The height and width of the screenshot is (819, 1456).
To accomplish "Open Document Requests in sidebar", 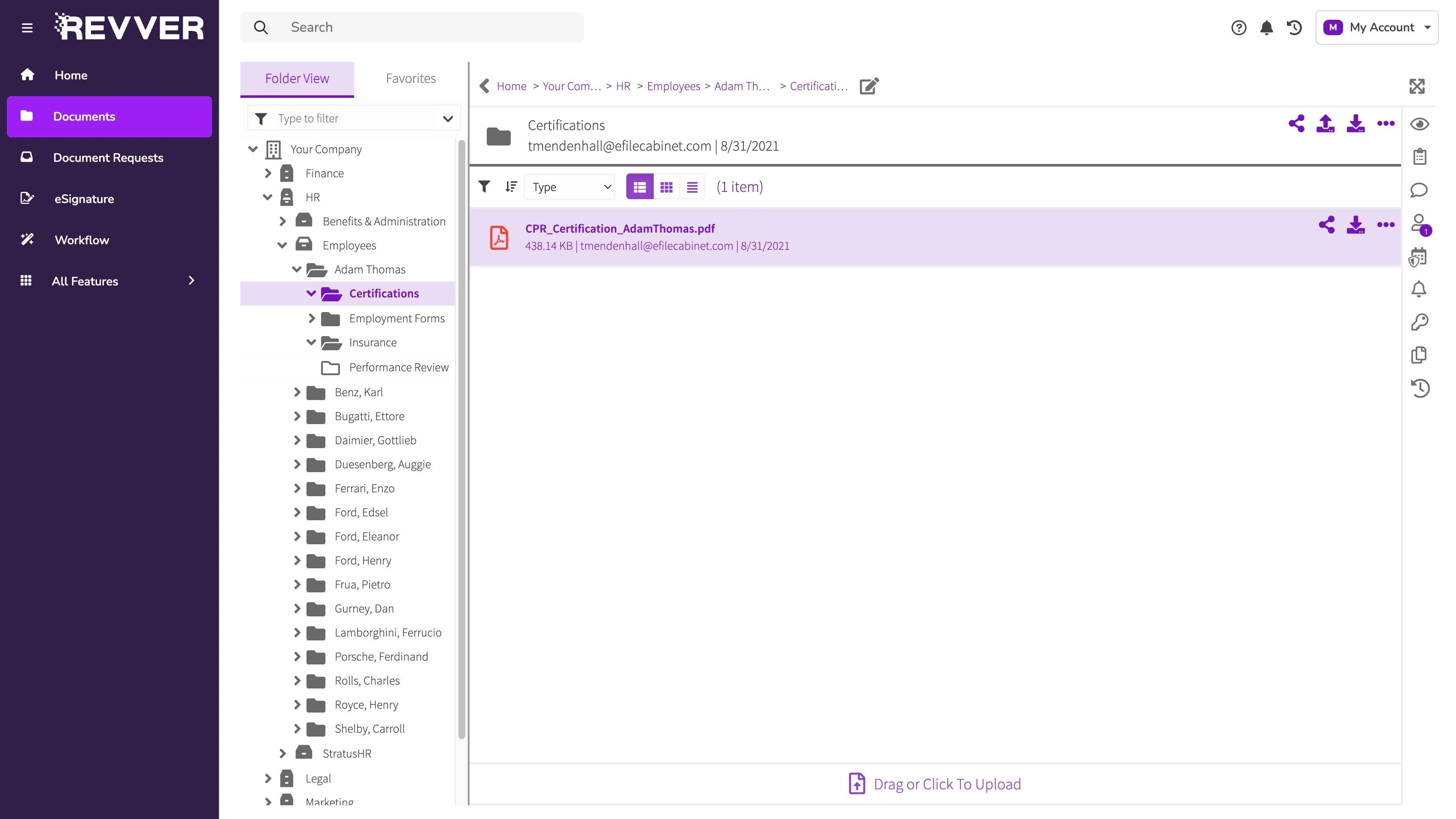I will click(108, 158).
